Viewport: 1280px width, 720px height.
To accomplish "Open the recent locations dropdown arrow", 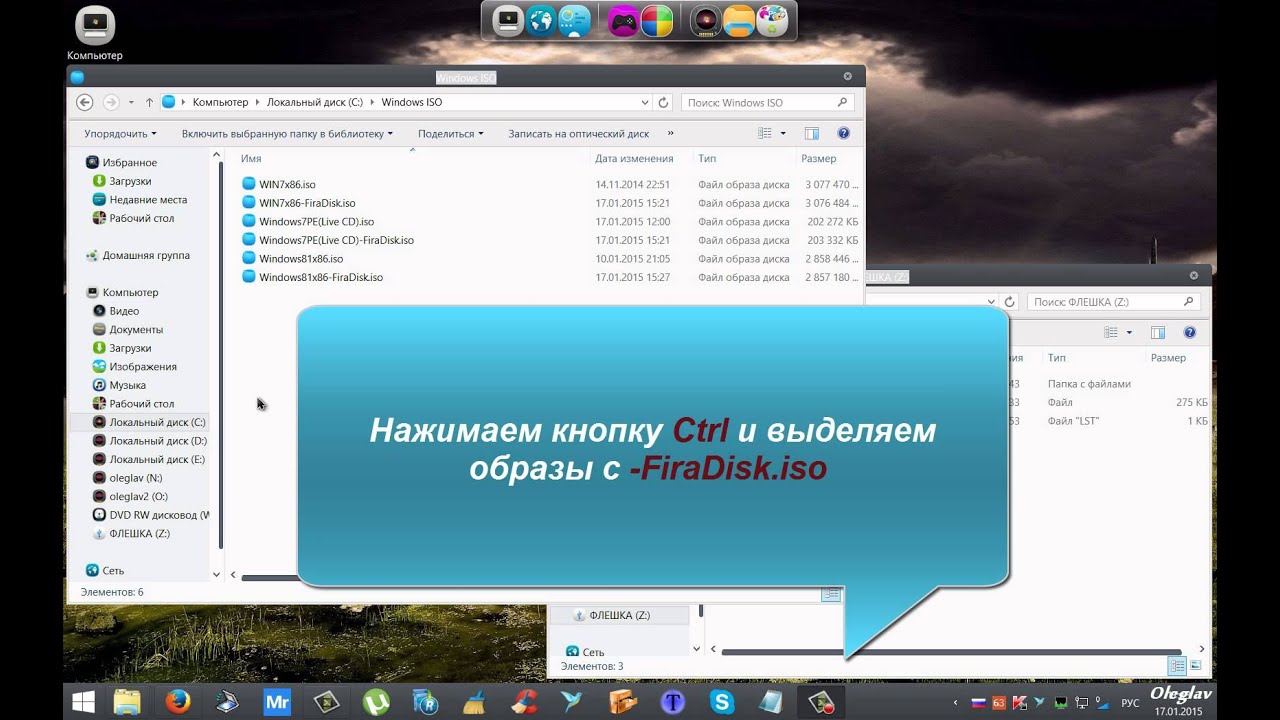I will [x=129, y=102].
